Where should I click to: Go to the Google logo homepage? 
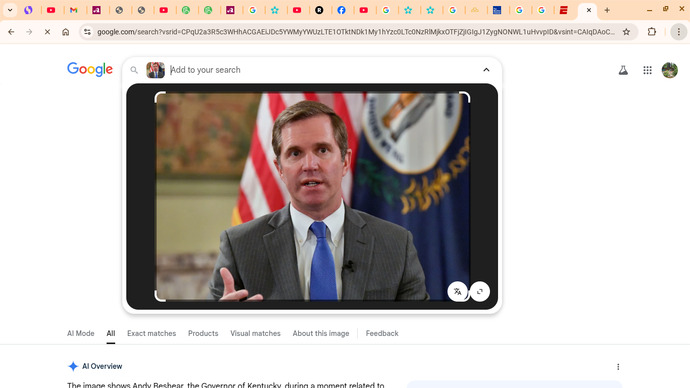pos(90,69)
